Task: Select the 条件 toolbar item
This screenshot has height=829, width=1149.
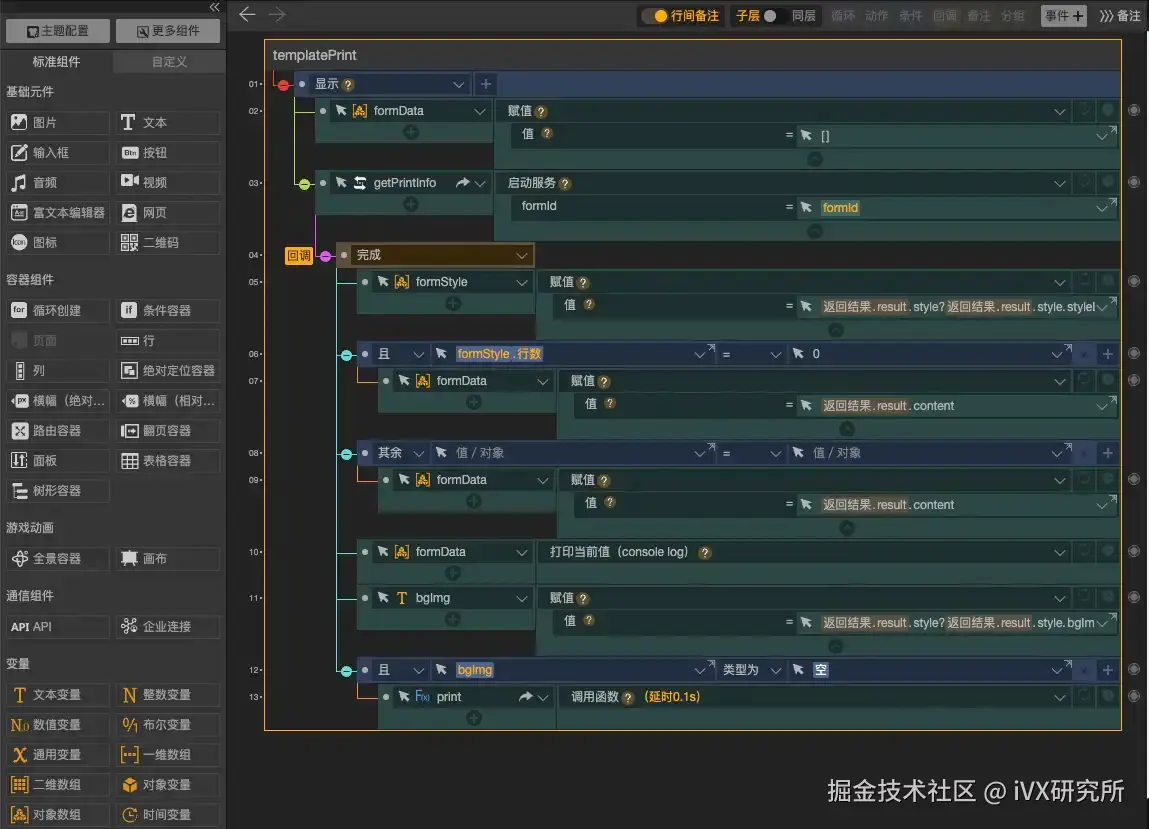Action: tap(911, 15)
